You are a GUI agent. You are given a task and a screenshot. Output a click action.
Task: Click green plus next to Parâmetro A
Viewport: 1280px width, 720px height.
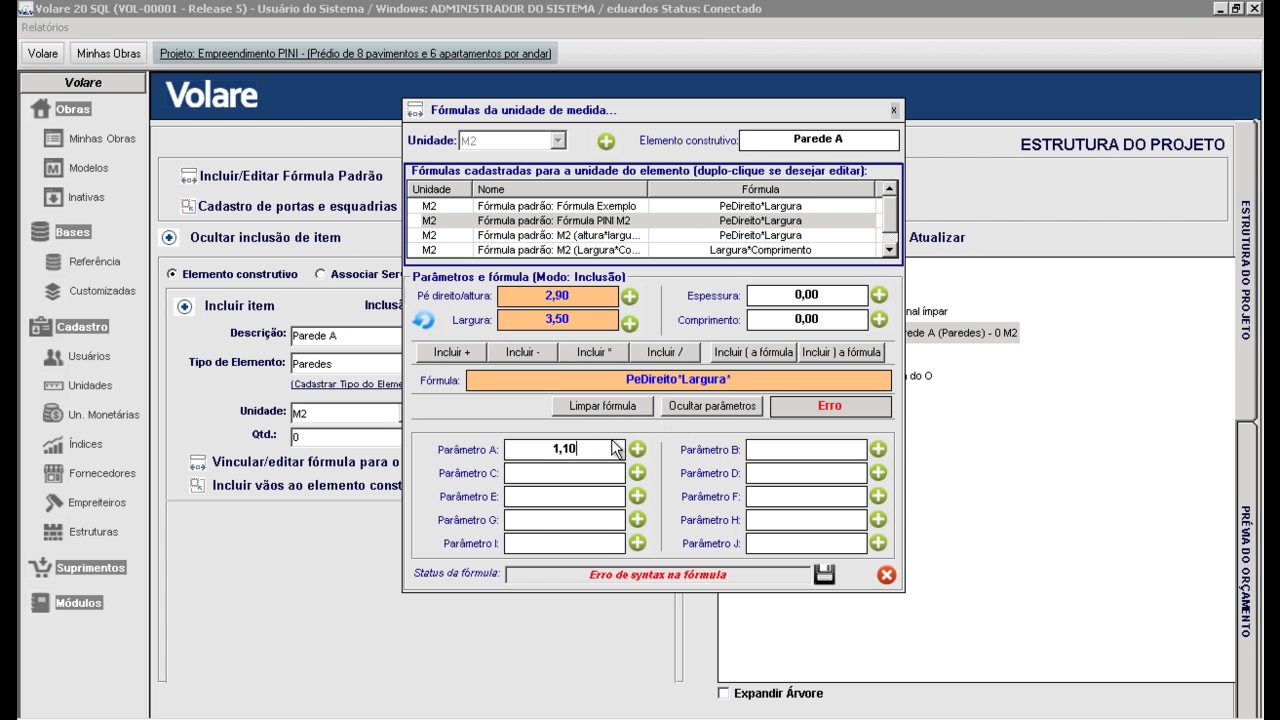[637, 450]
